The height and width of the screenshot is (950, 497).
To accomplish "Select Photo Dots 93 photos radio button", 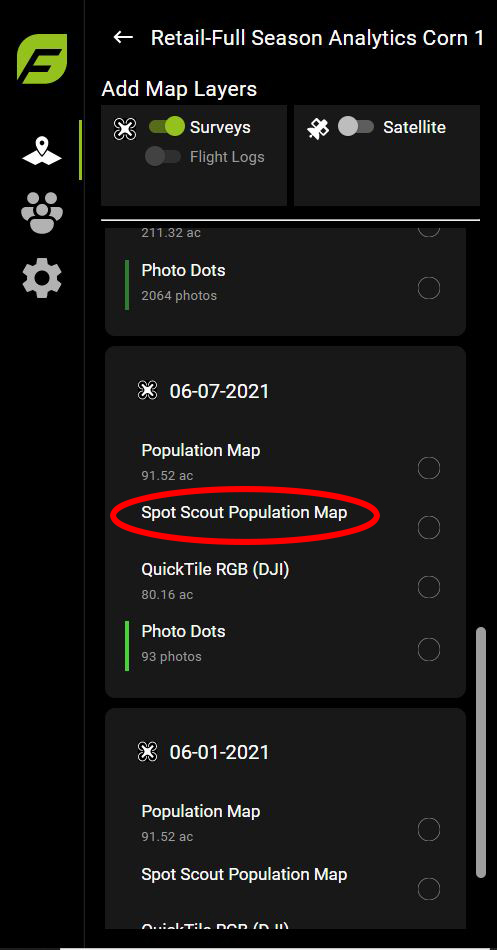I will click(429, 649).
